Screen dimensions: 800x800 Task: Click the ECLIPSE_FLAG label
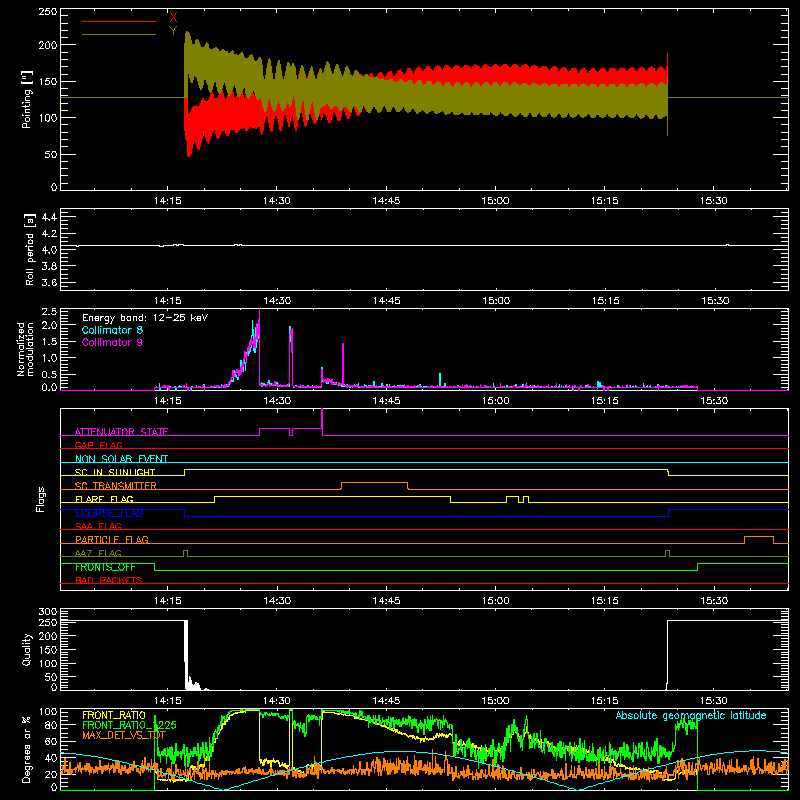click(x=109, y=513)
